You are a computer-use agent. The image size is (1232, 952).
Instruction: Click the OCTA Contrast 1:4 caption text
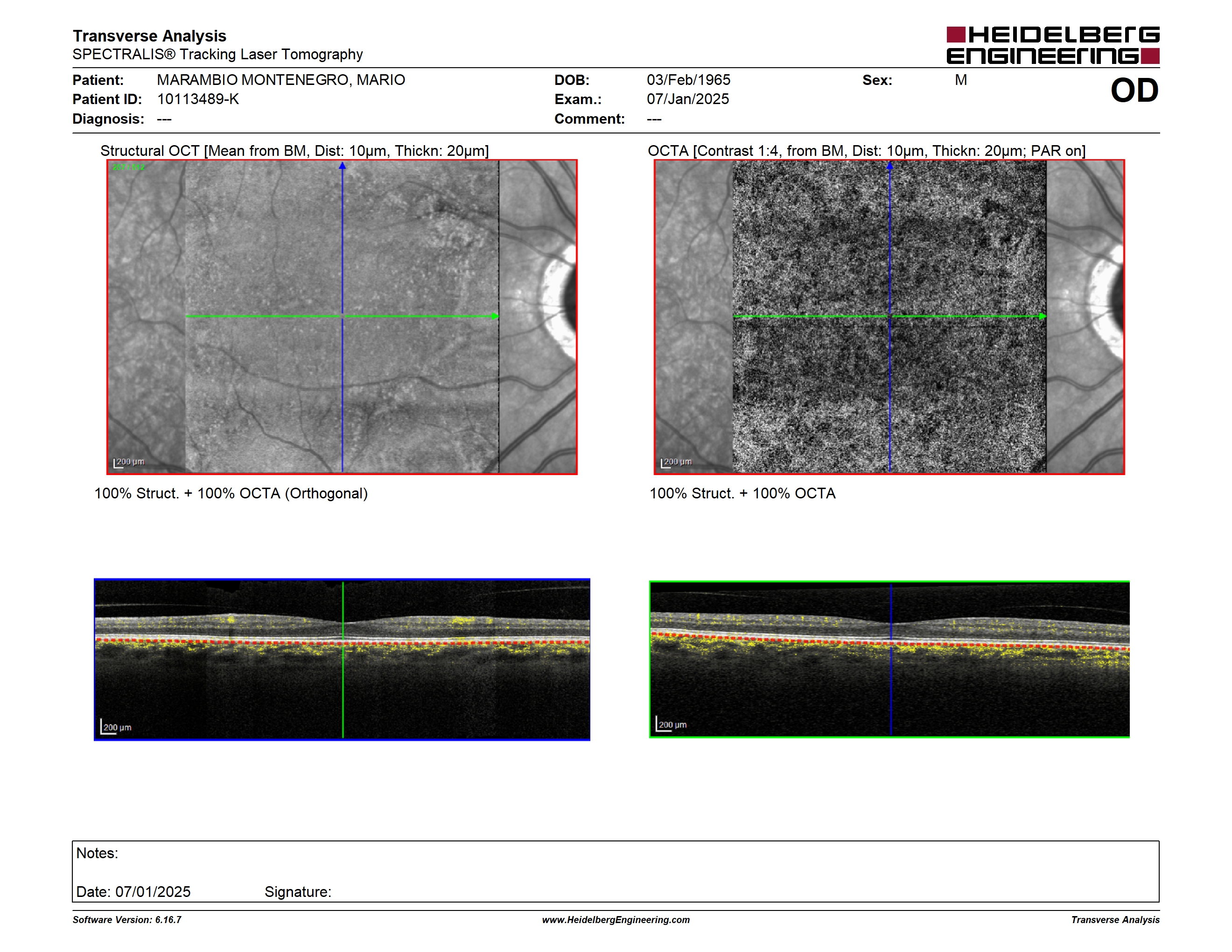[867, 151]
